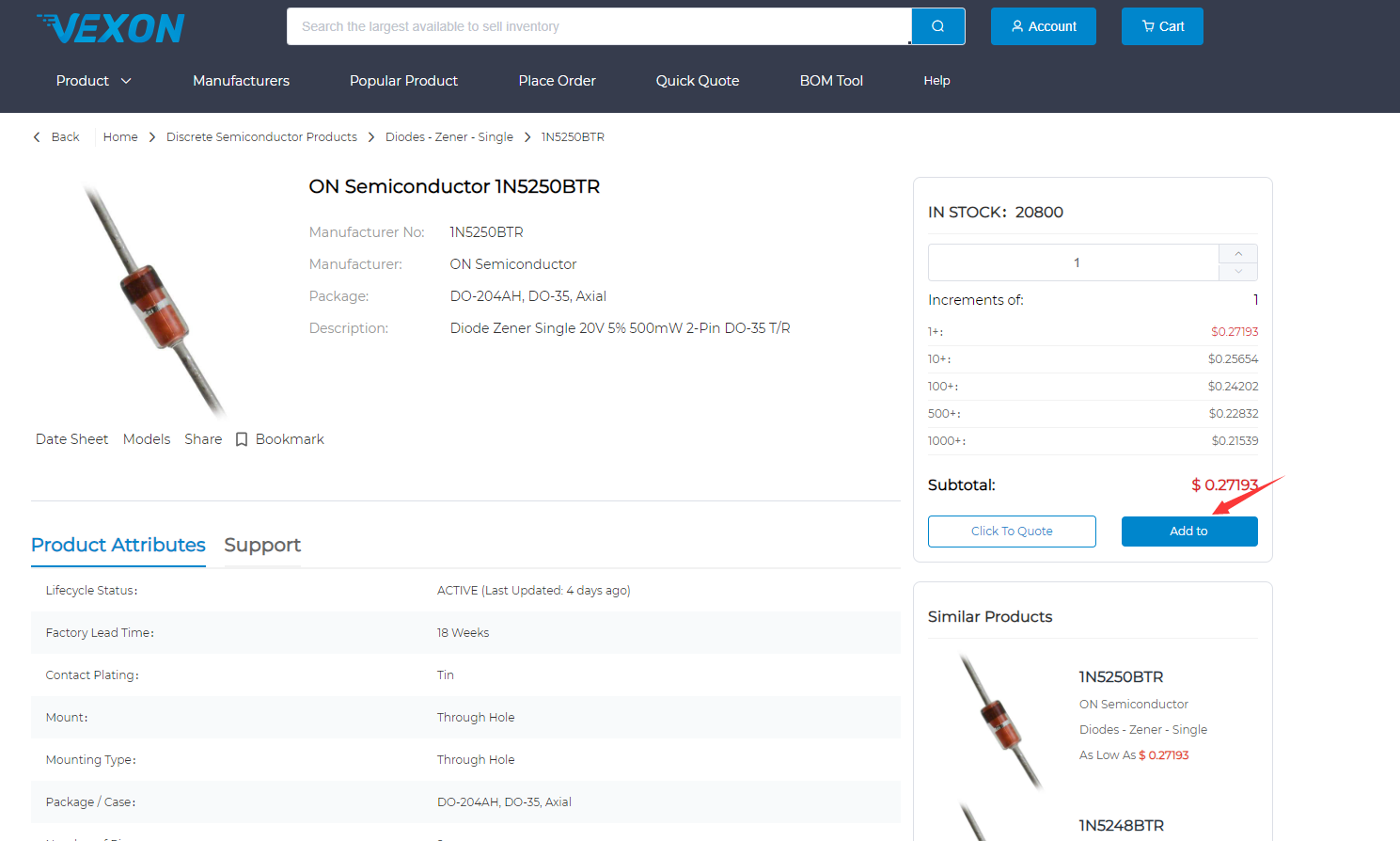Click the 10+ price $0.25654
Screen dimensions: 1400x841
coord(1233,359)
